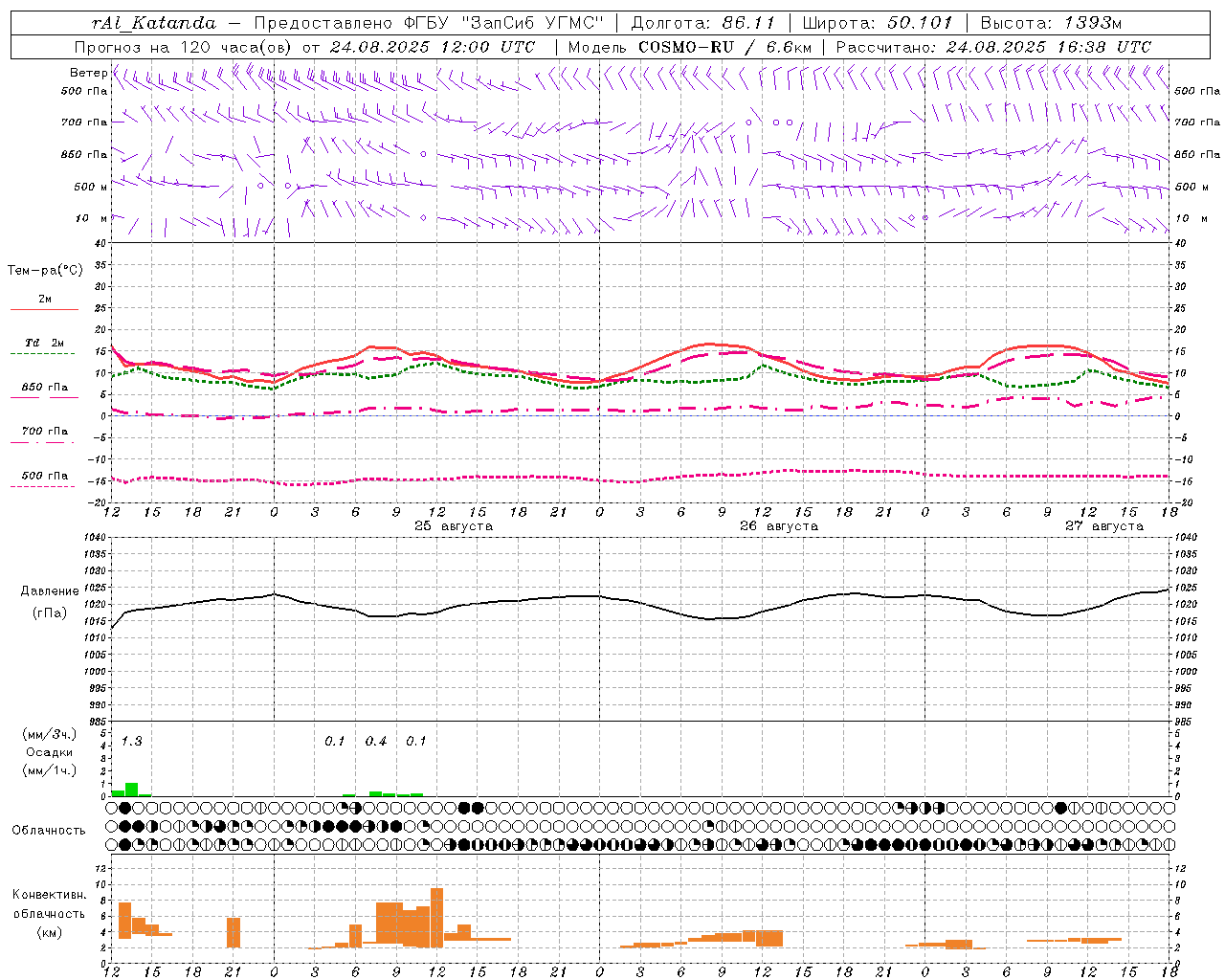Pick the green dashed sample under Td 2м

coord(44,354)
